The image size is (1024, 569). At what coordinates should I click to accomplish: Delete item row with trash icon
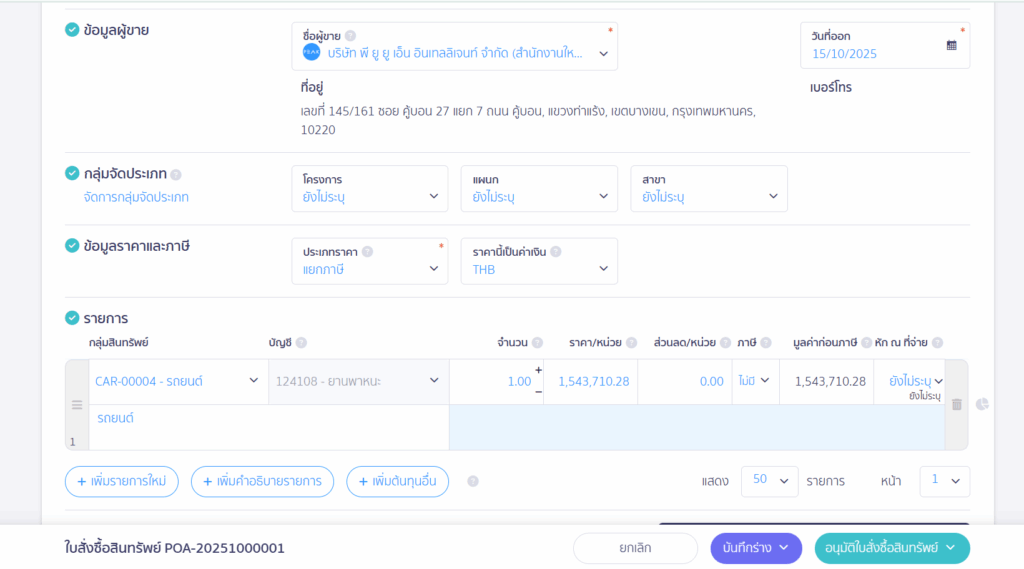[956, 404]
